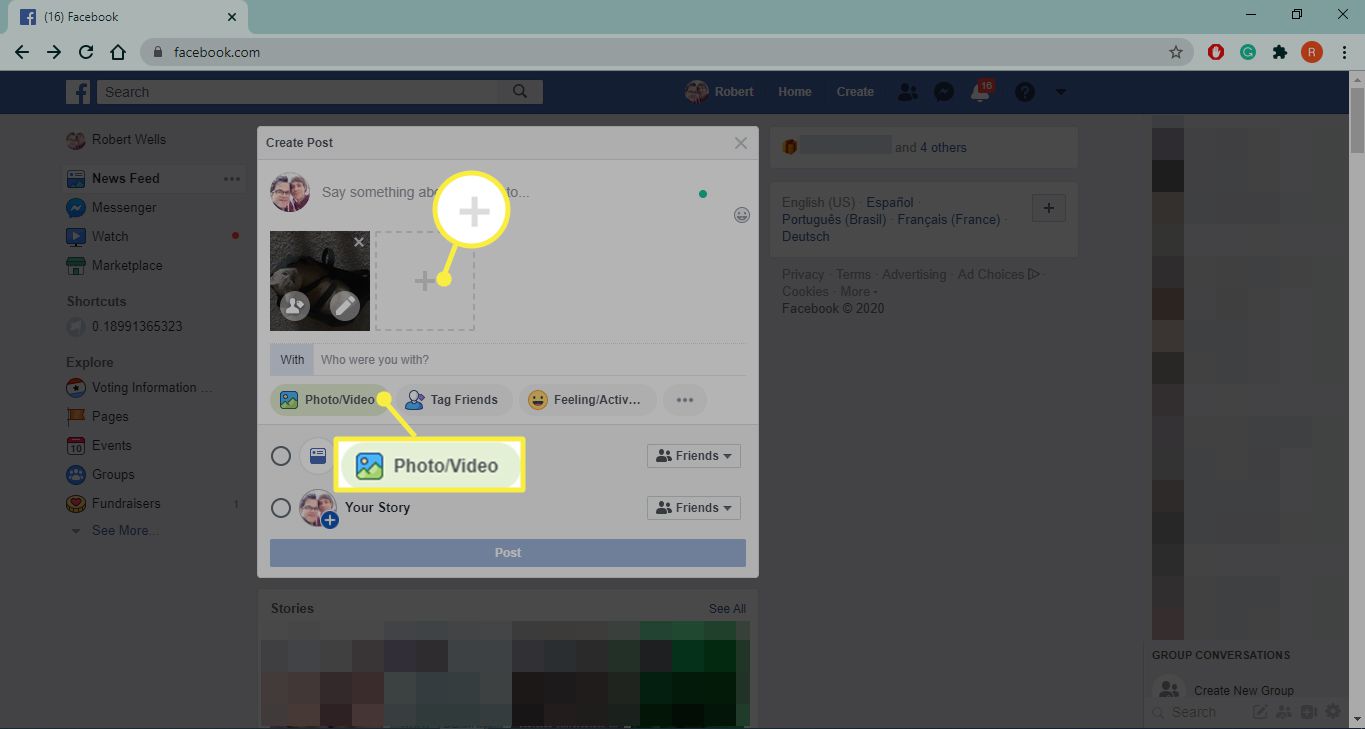This screenshot has width=1365, height=729.
Task: Remove the uploaded photo thumbnail
Action: (x=359, y=242)
